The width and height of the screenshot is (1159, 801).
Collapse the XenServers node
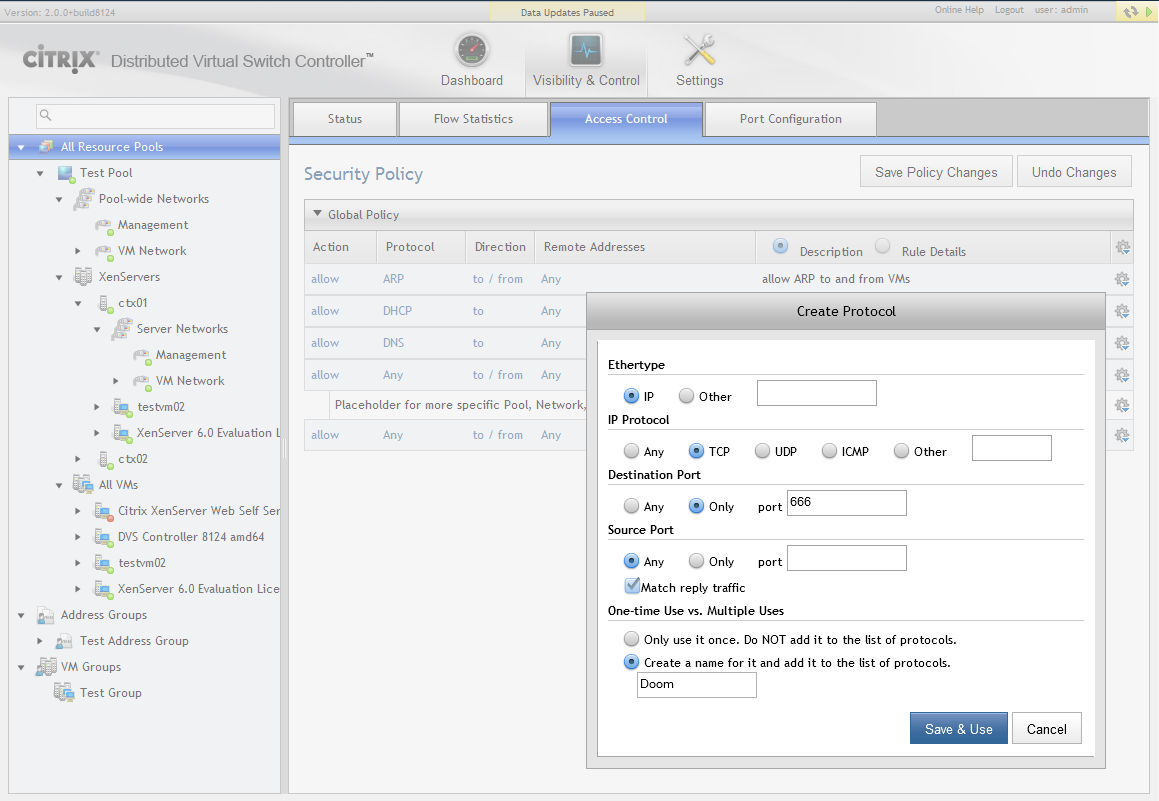tap(59, 278)
